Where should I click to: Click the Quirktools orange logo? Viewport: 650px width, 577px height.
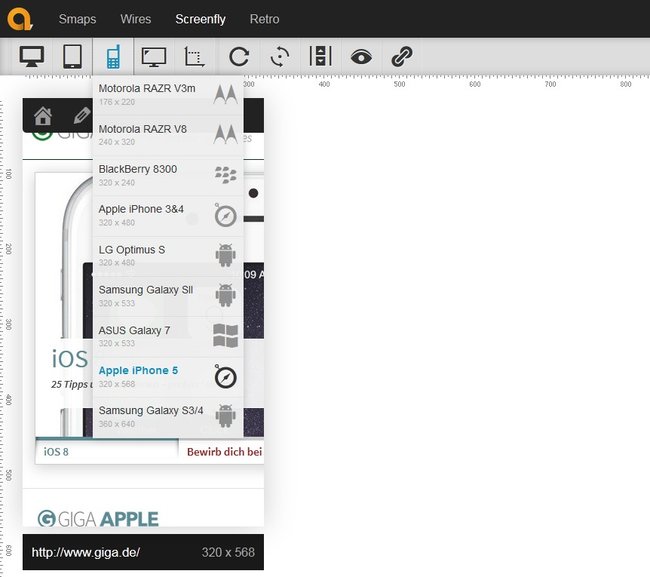[x=19, y=19]
